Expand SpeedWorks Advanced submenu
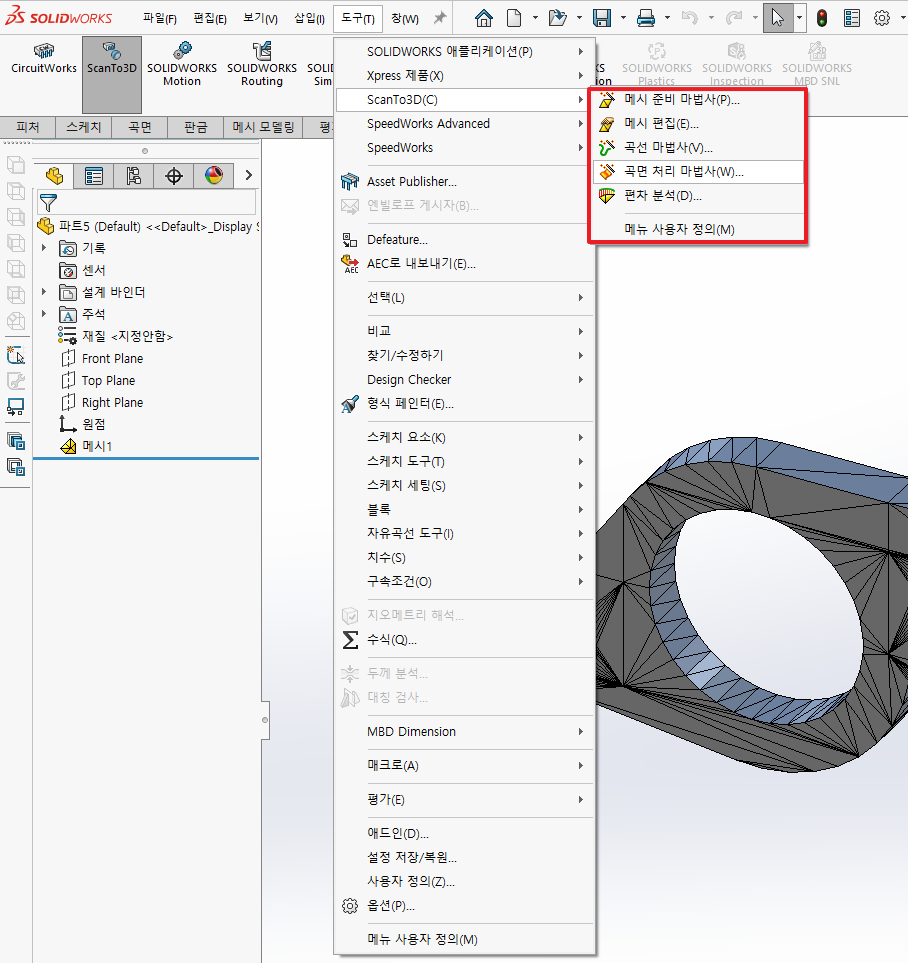 [x=464, y=123]
